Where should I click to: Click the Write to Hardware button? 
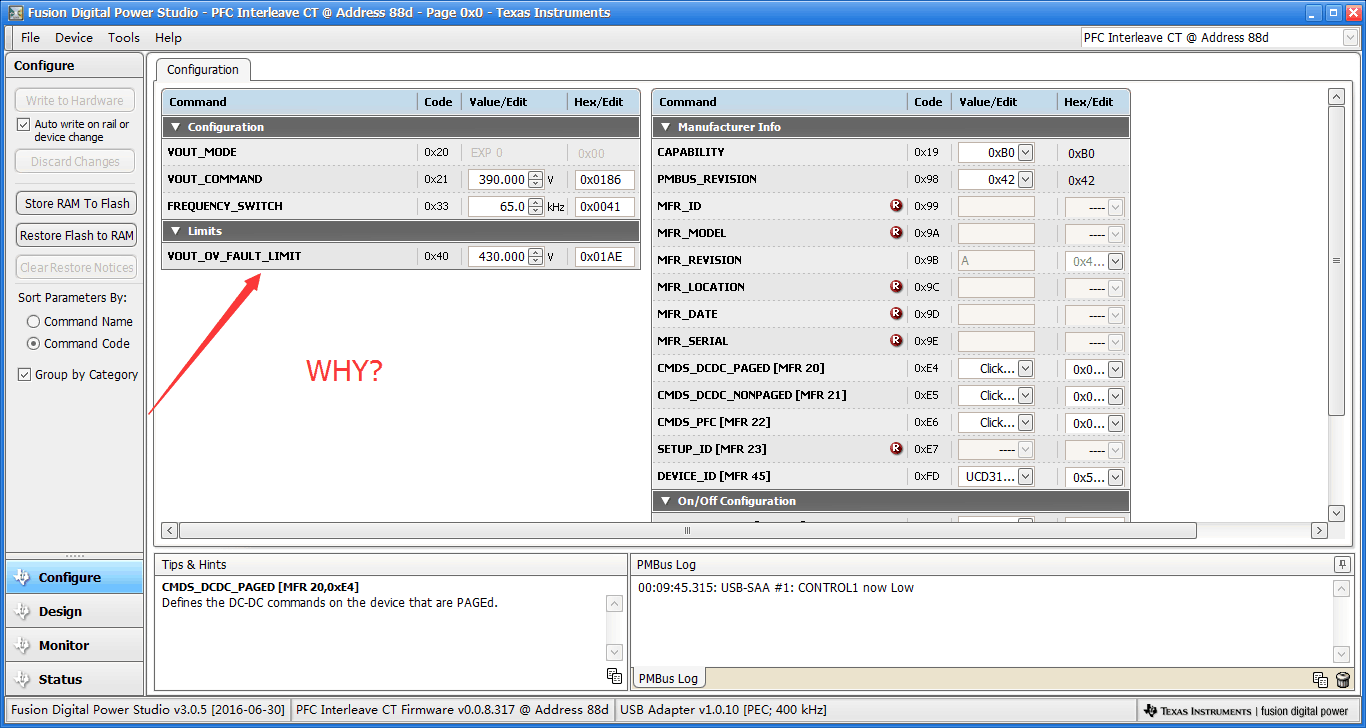click(x=75, y=100)
